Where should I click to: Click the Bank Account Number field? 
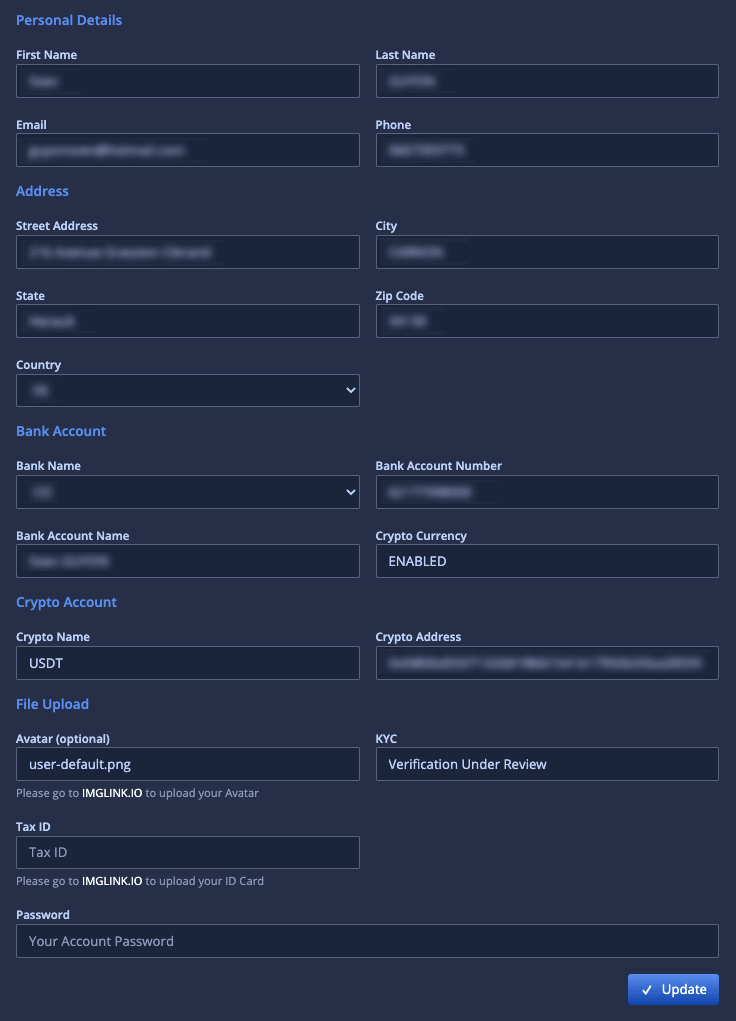(x=546, y=492)
